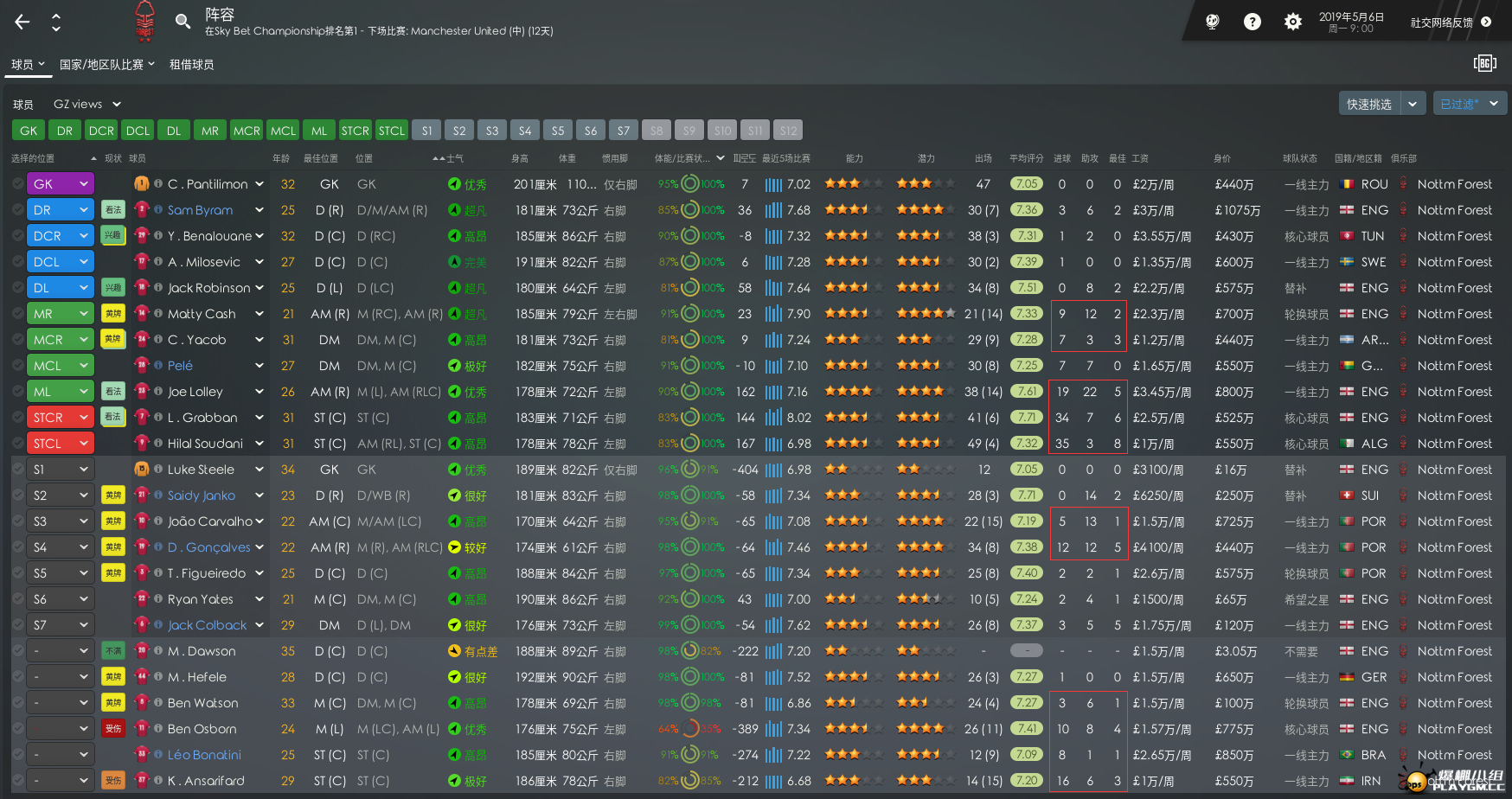This screenshot has width=1512, height=799.
Task: Open the help question mark
Action: [x=1253, y=22]
